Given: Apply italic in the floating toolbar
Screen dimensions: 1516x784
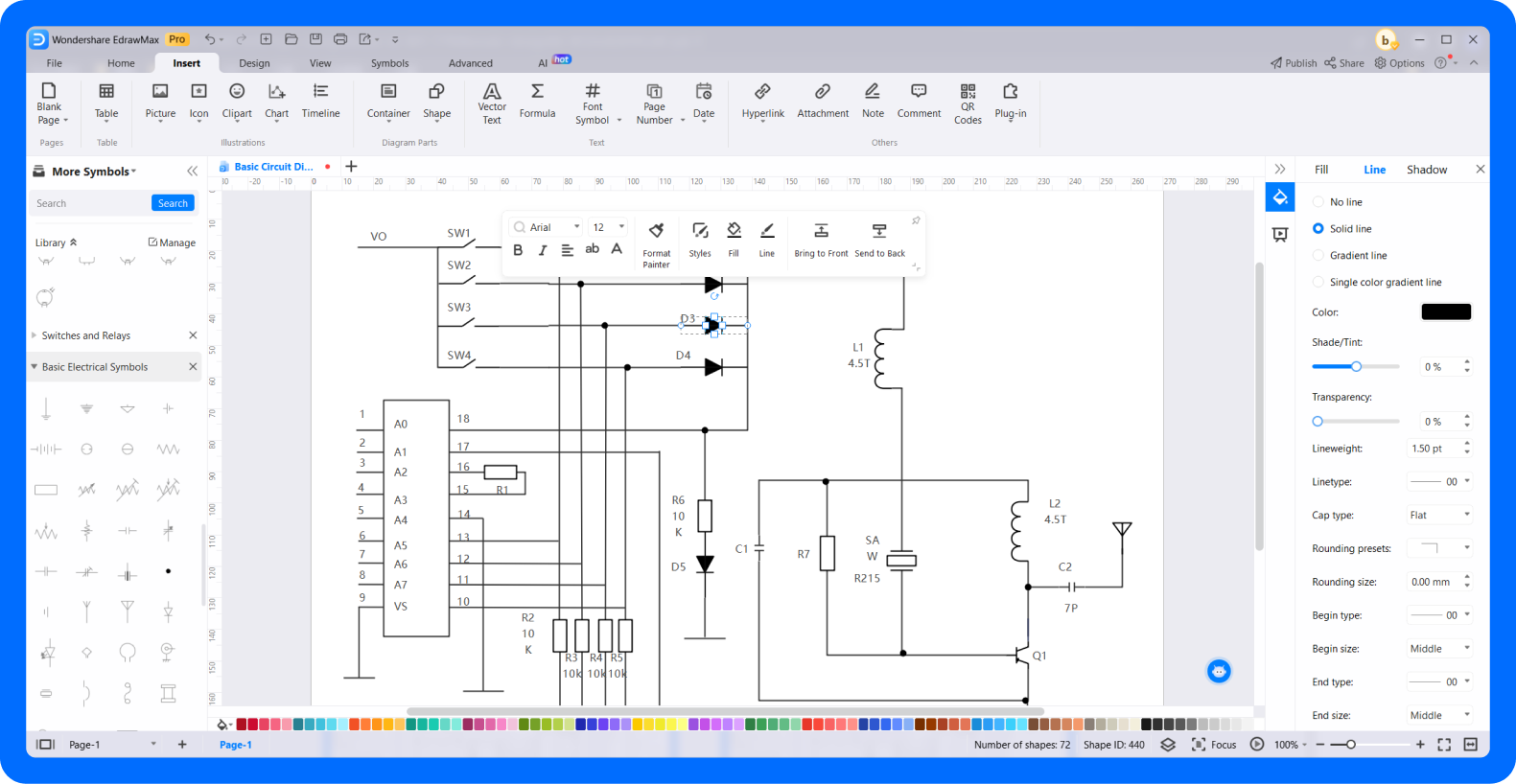Looking at the screenshot, I should tap(543, 250).
